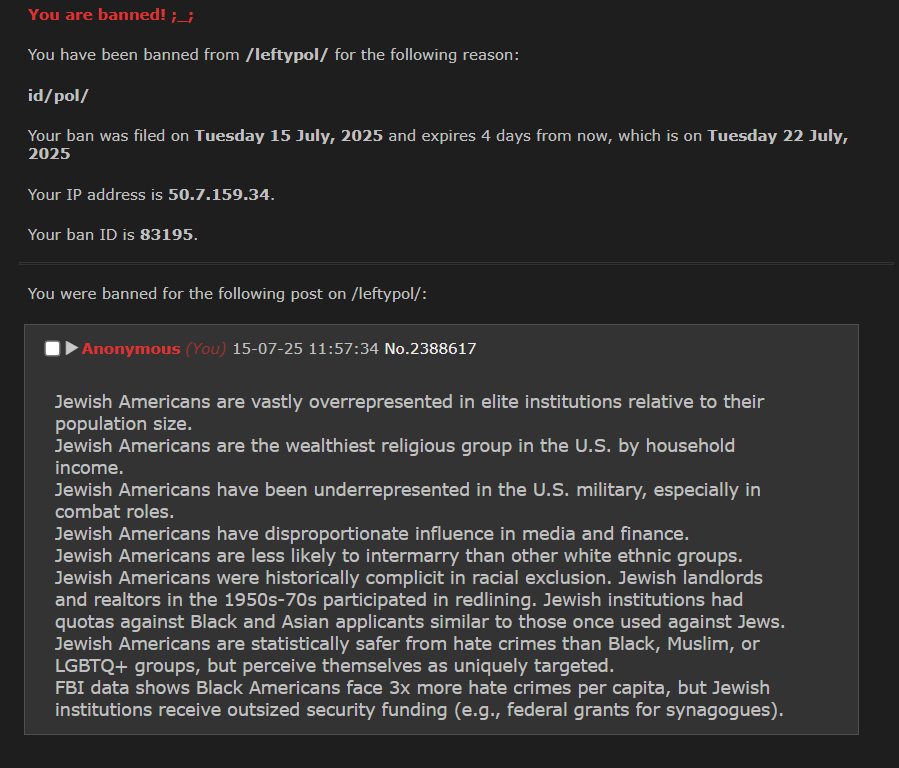This screenshot has width=899, height=768.
Task: Click the expiry date Tuesday 22 July
Action: point(438,144)
